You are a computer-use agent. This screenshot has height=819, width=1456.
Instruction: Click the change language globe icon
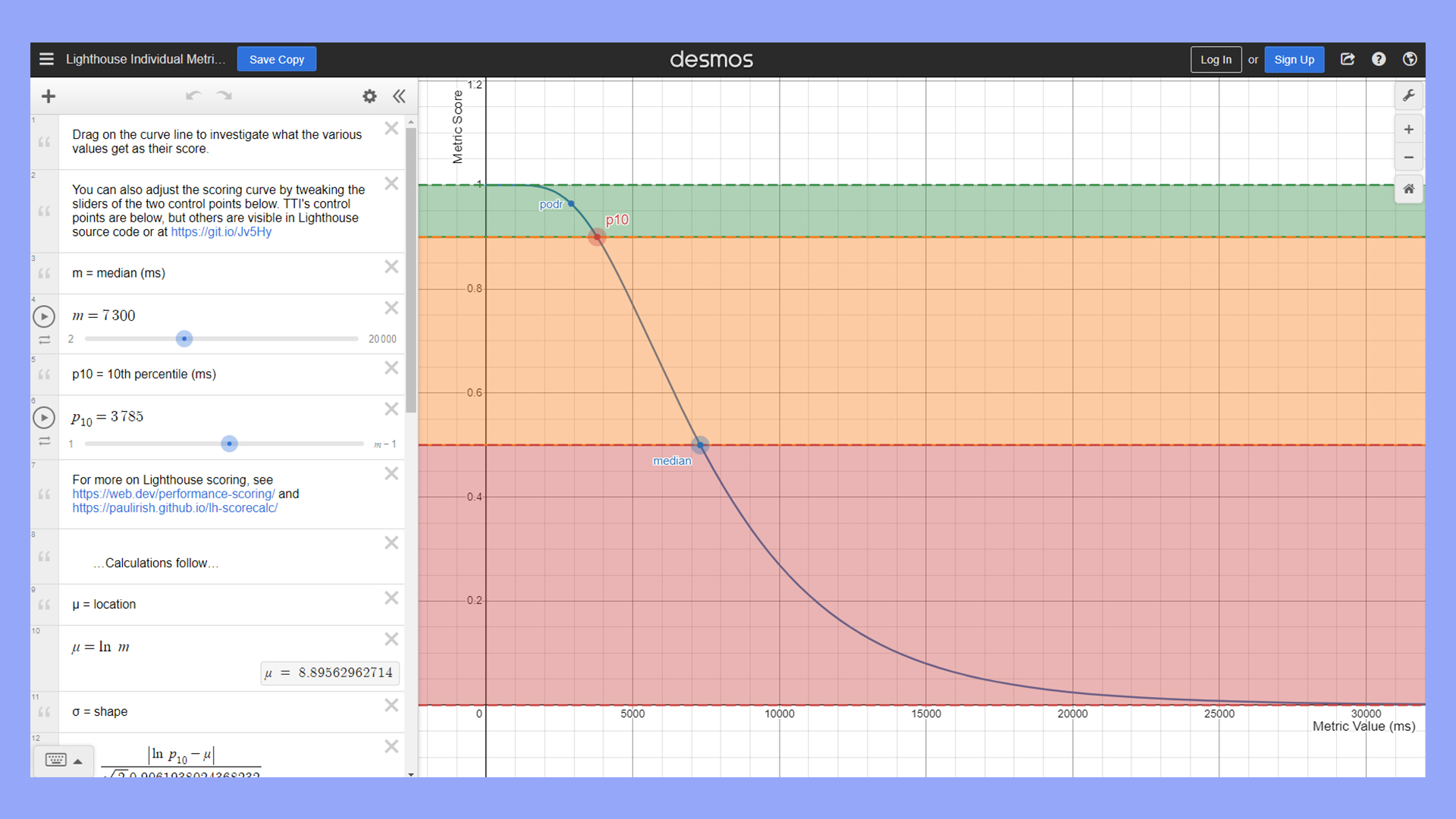[1410, 59]
